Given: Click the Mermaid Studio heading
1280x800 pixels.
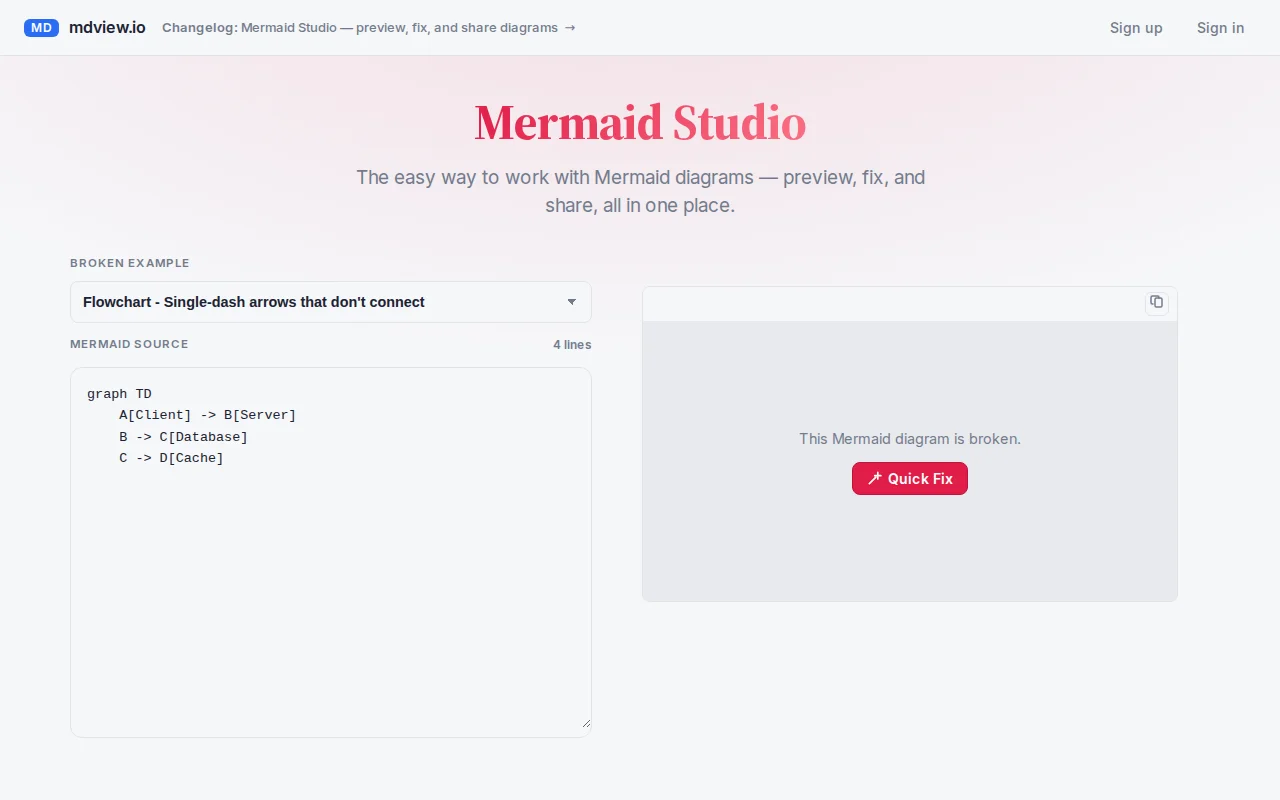Looking at the screenshot, I should 640,123.
